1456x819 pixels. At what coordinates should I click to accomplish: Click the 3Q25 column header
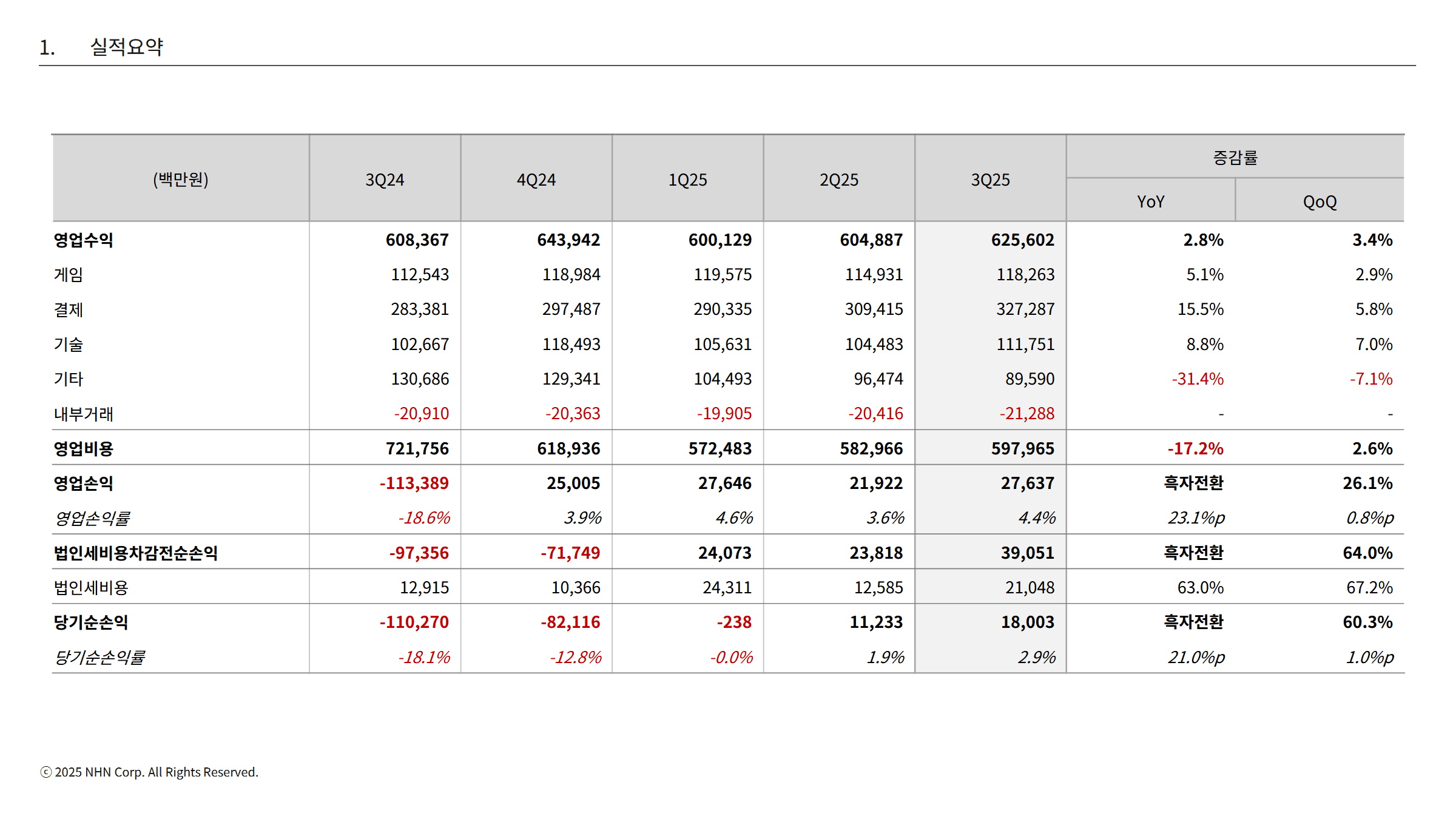990,180
